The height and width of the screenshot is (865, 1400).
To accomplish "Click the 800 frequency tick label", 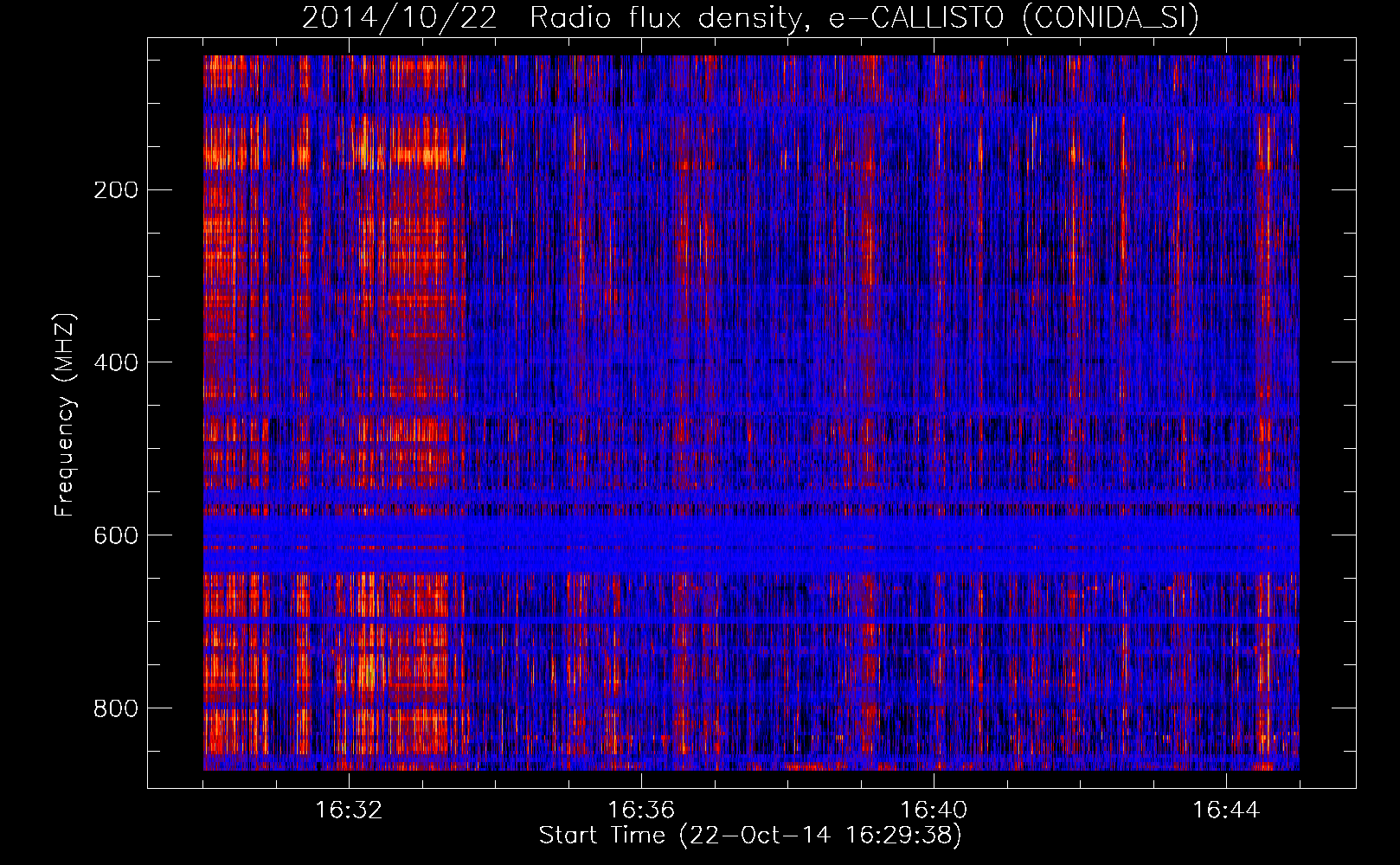I will 116,708.
